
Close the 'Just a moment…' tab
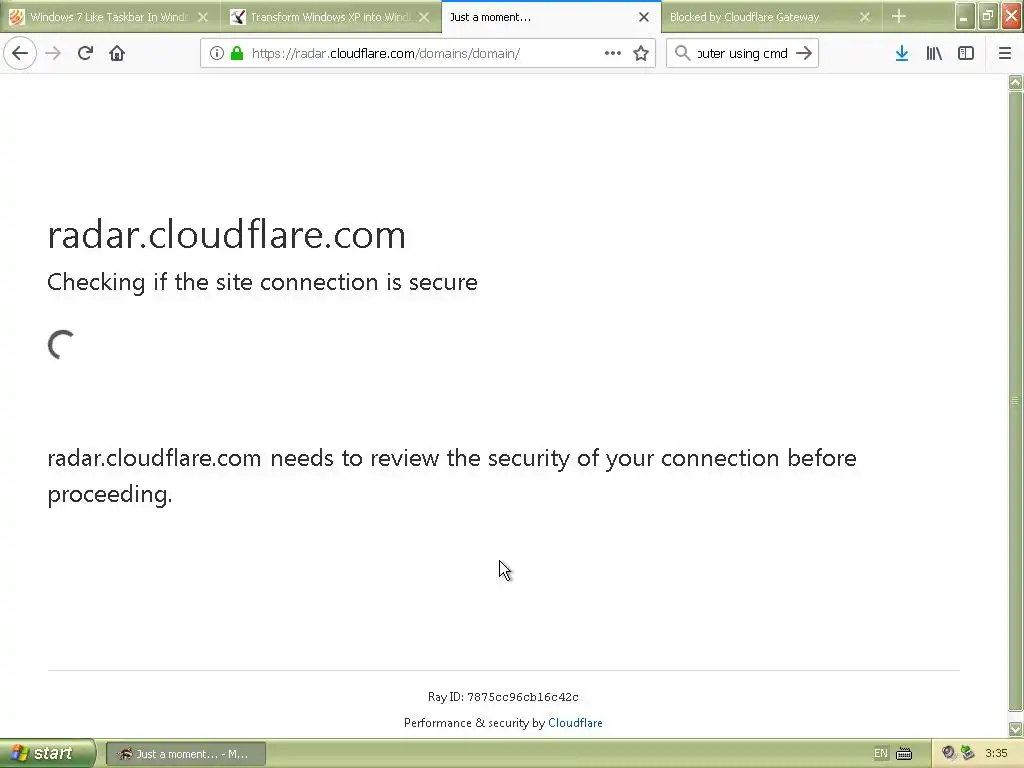click(644, 17)
